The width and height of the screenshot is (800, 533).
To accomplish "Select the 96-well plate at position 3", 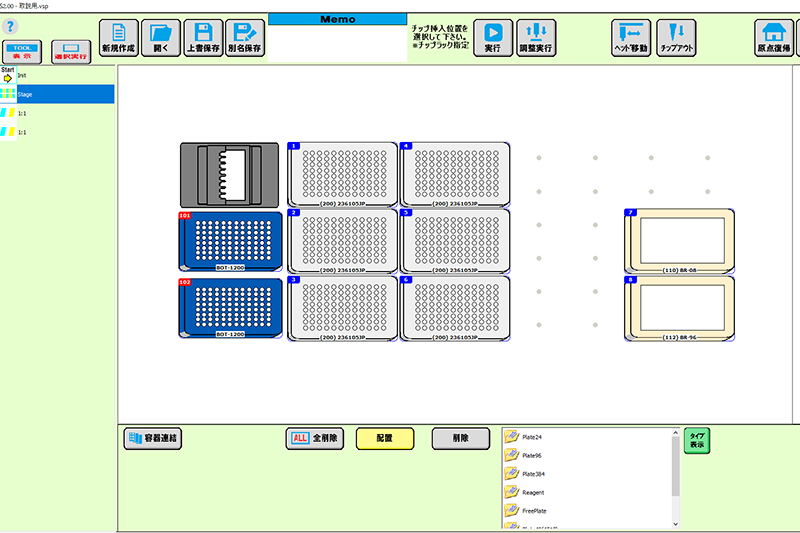I will click(342, 308).
